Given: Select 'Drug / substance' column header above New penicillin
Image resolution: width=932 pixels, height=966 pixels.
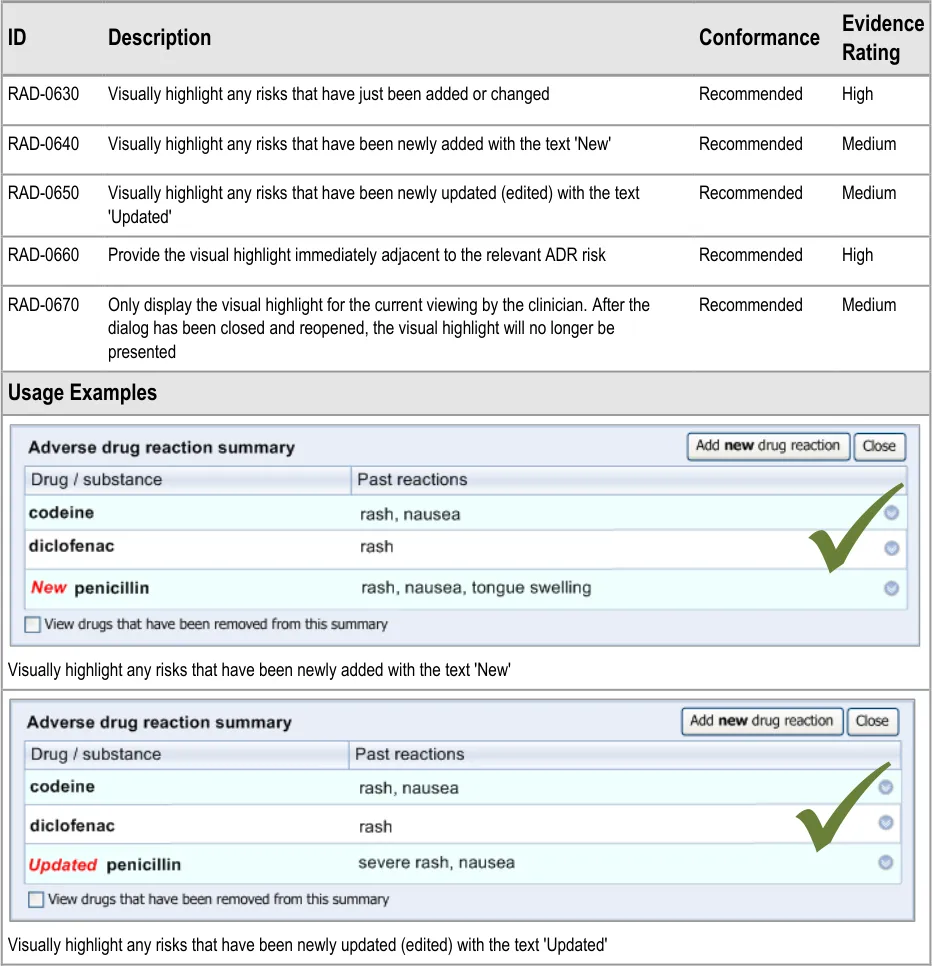Looking at the screenshot, I should pos(96,480).
